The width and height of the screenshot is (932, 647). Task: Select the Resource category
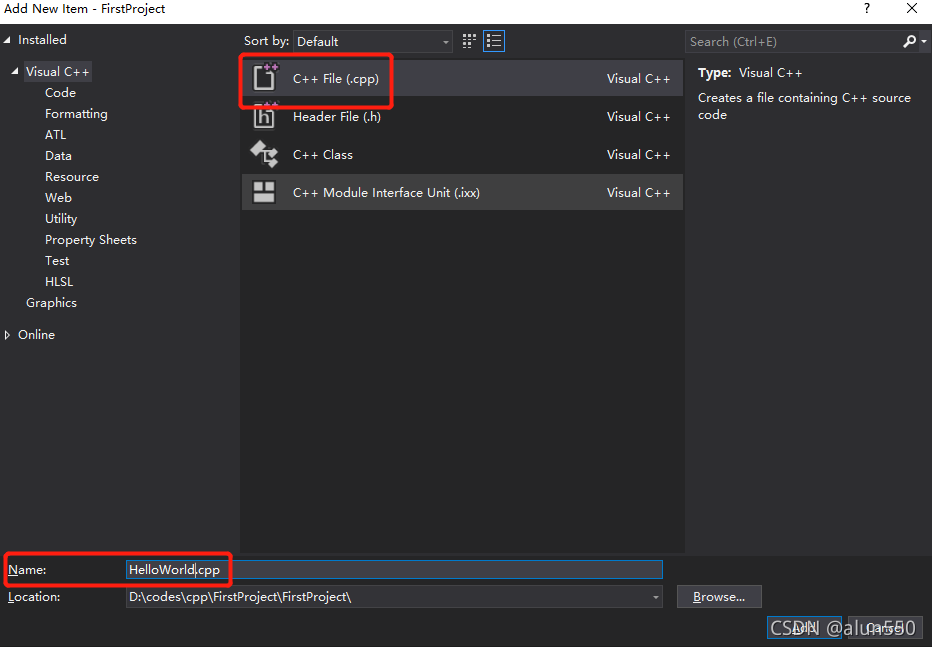72,176
